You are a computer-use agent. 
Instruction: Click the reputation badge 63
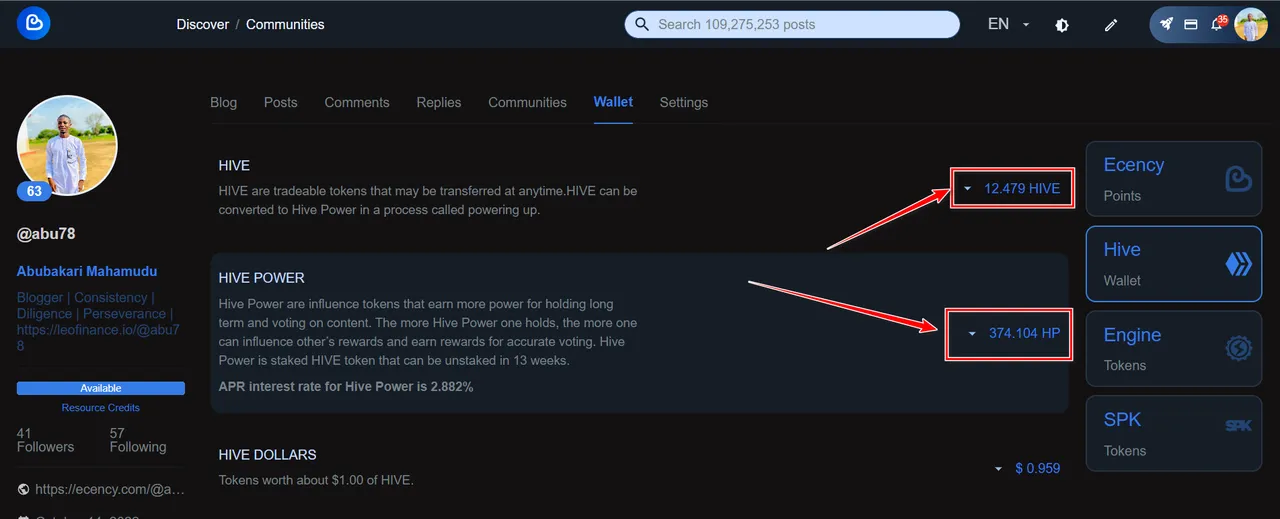(x=34, y=191)
